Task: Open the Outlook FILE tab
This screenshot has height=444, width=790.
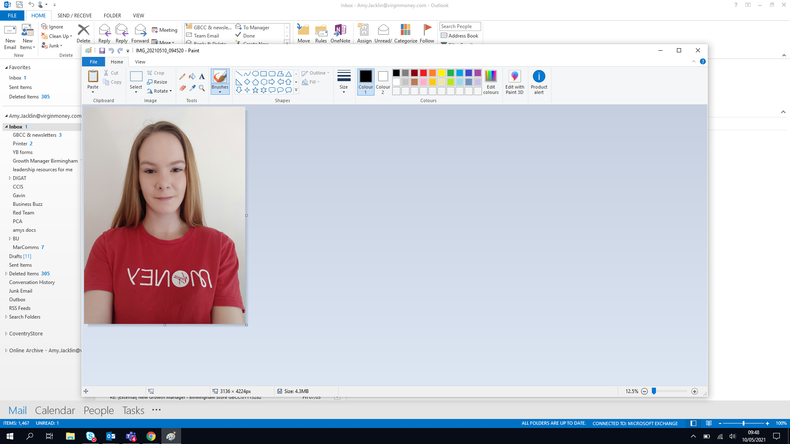Action: point(12,16)
